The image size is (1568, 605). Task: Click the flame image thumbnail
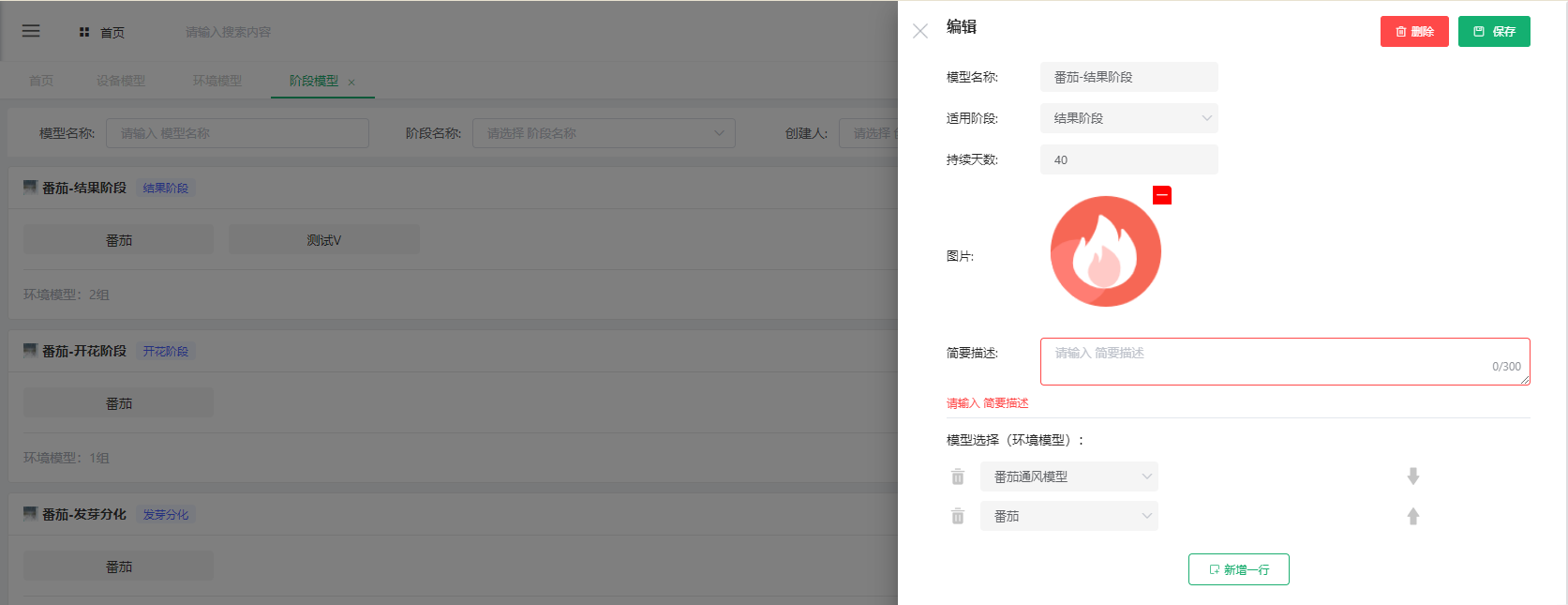(1105, 251)
